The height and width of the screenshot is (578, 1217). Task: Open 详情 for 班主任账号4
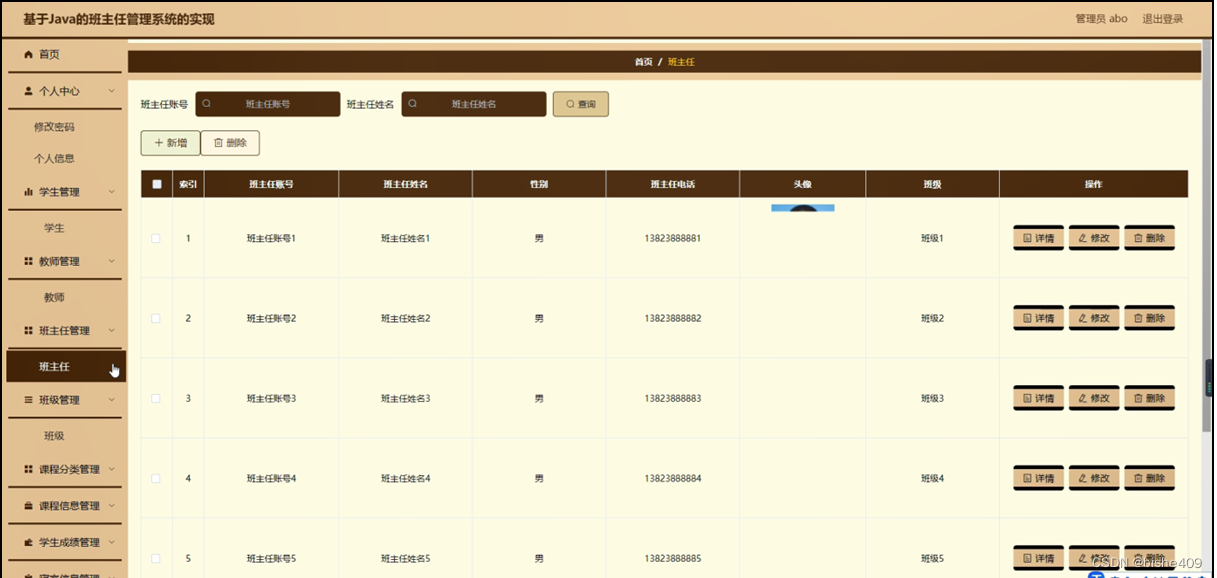(1038, 478)
